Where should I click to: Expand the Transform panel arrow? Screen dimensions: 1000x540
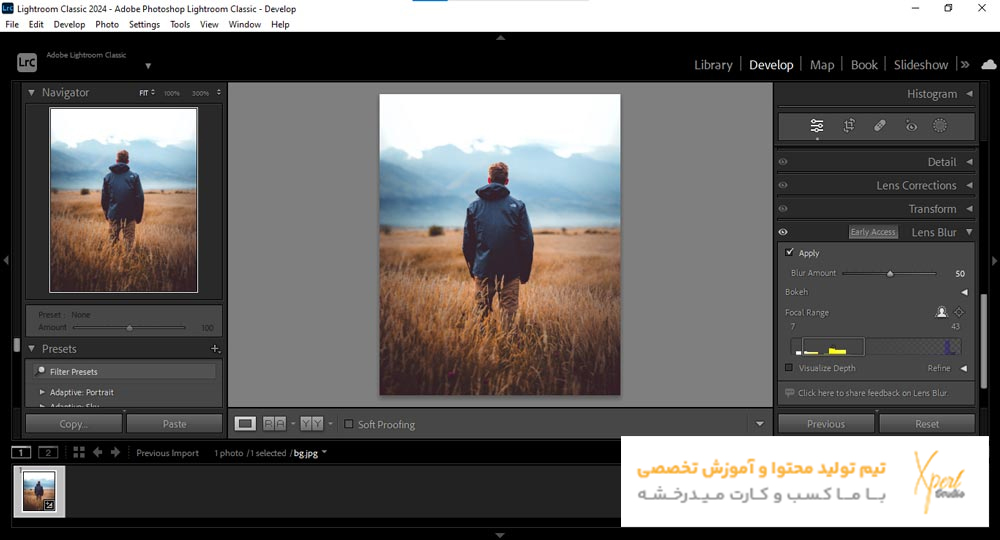click(969, 208)
